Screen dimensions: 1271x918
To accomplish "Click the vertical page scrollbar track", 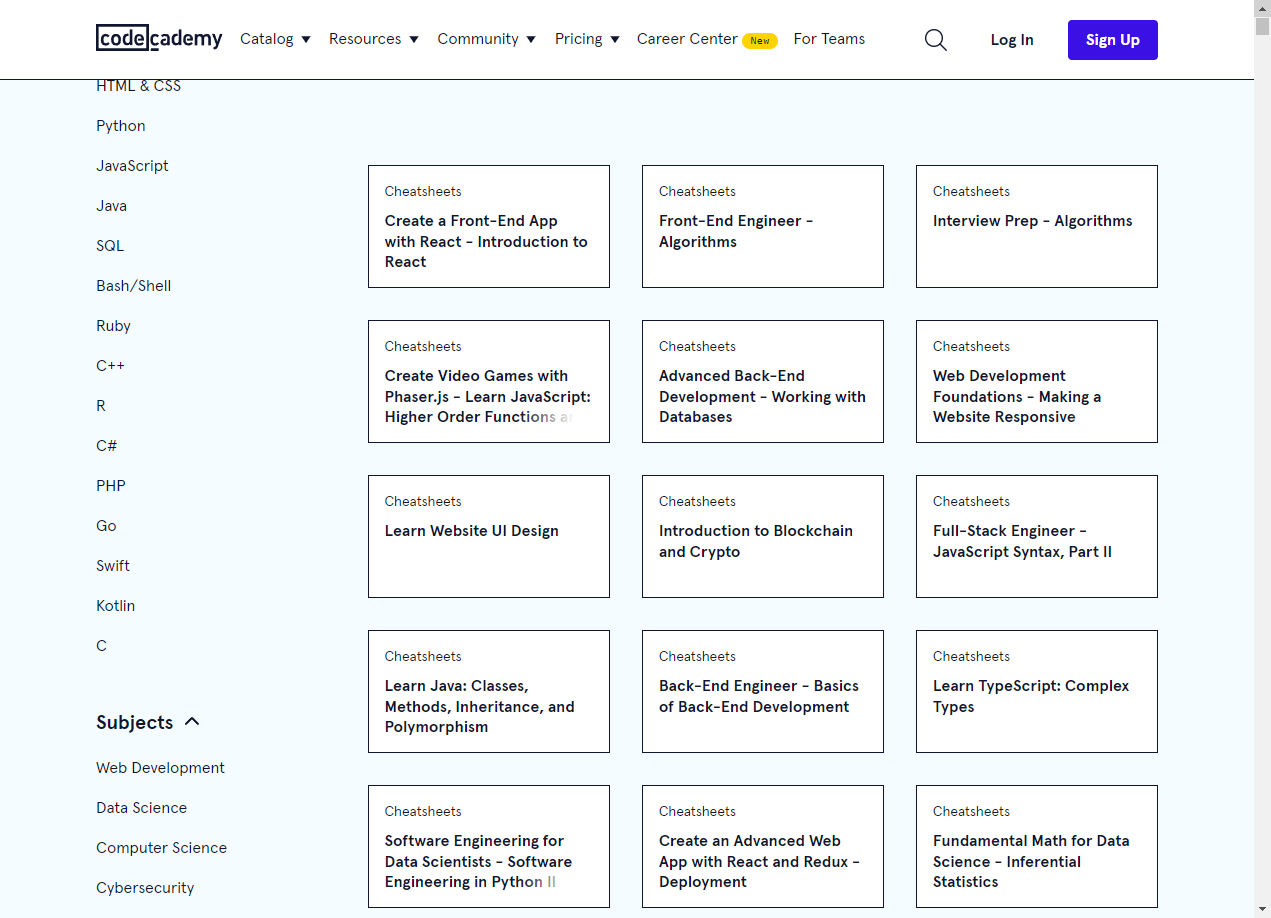I will [x=1262, y=500].
